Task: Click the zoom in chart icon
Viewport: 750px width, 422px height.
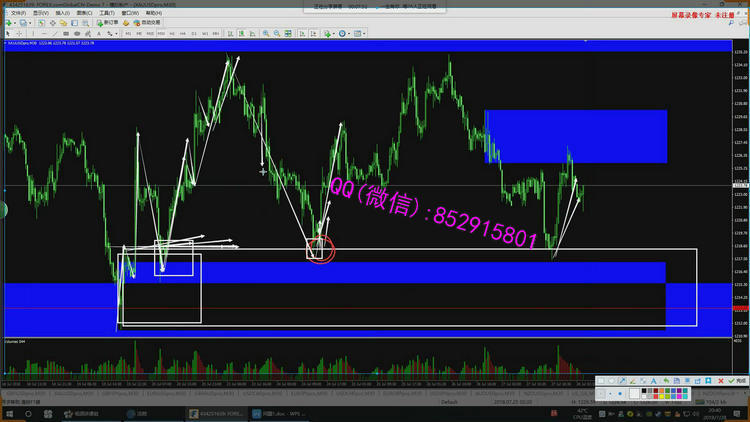Action: click(265, 33)
